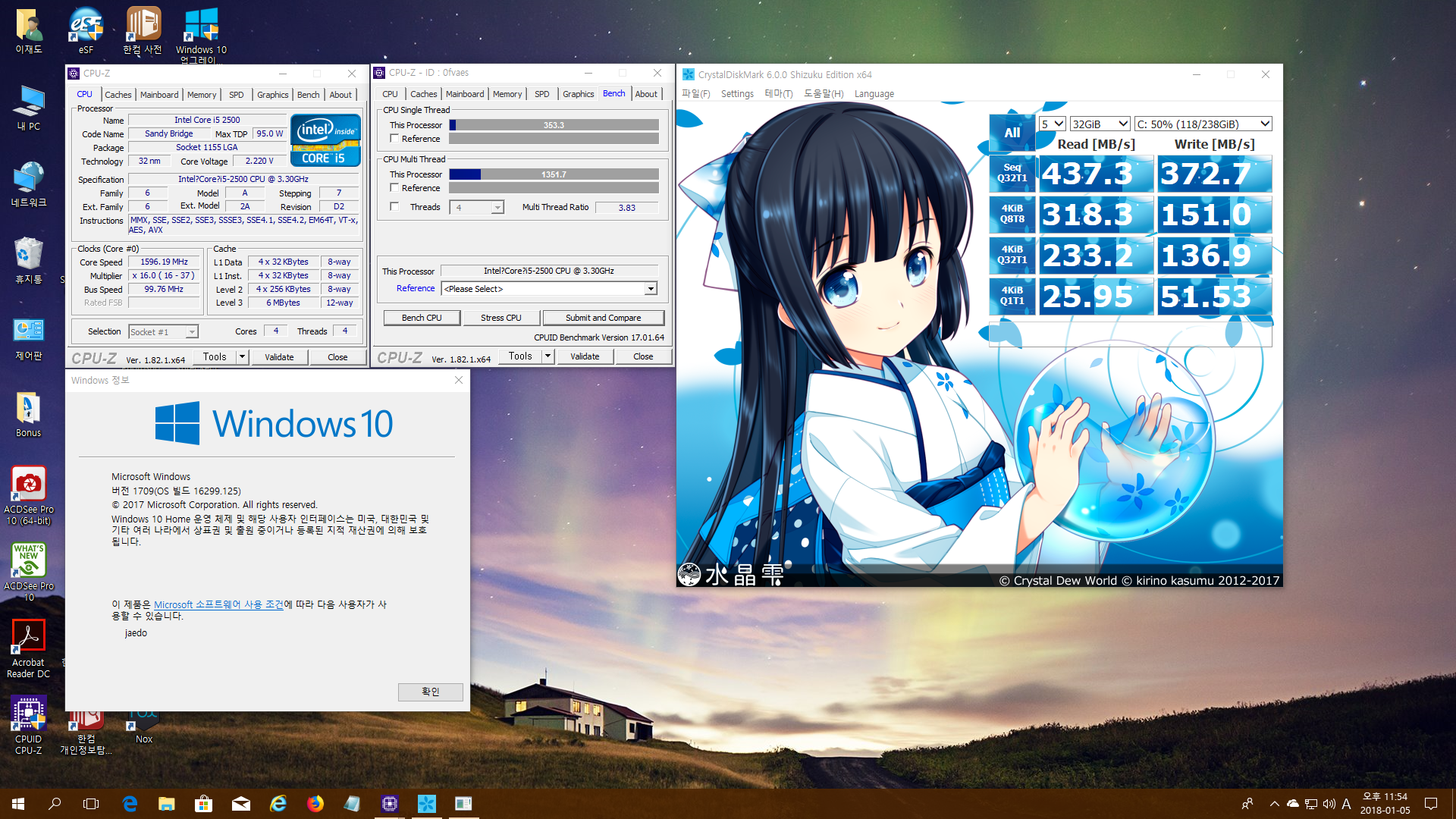Viewport: 1456px width, 819px height.
Task: Open the Socket #1 Selection dropdown
Action: [x=163, y=331]
